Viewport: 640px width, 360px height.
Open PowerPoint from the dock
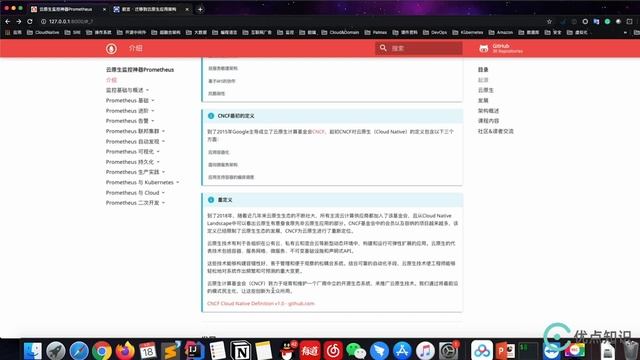point(505,351)
